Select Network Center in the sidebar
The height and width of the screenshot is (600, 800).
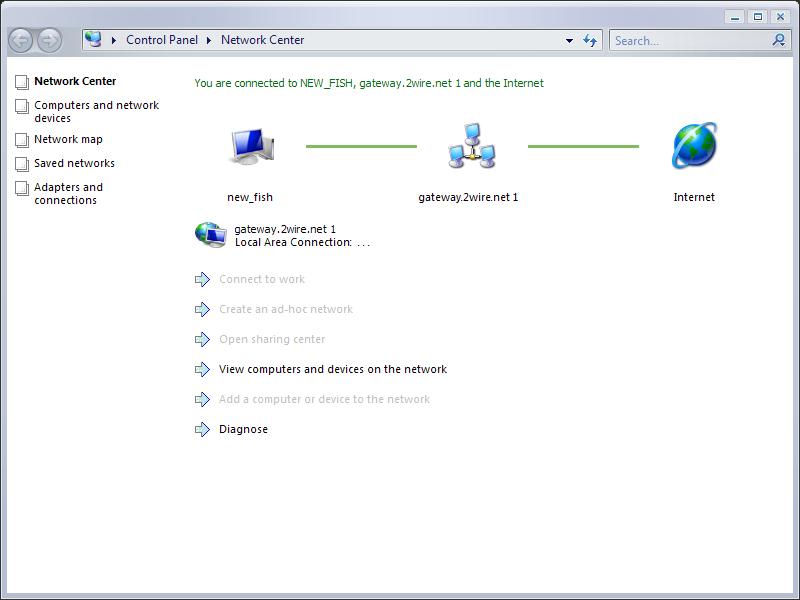pyautogui.click(x=75, y=81)
